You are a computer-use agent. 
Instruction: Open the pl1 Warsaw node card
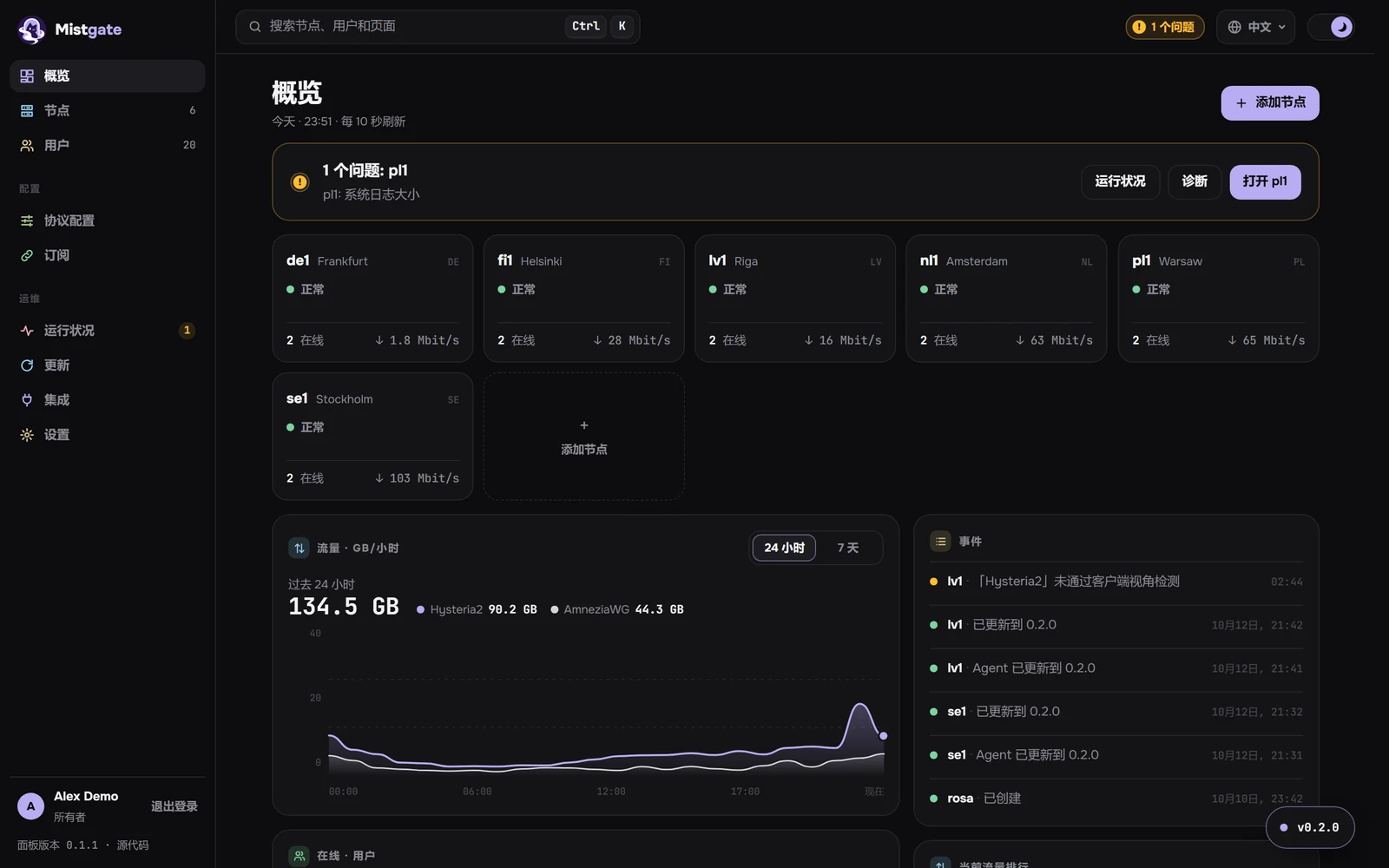tap(1219, 299)
